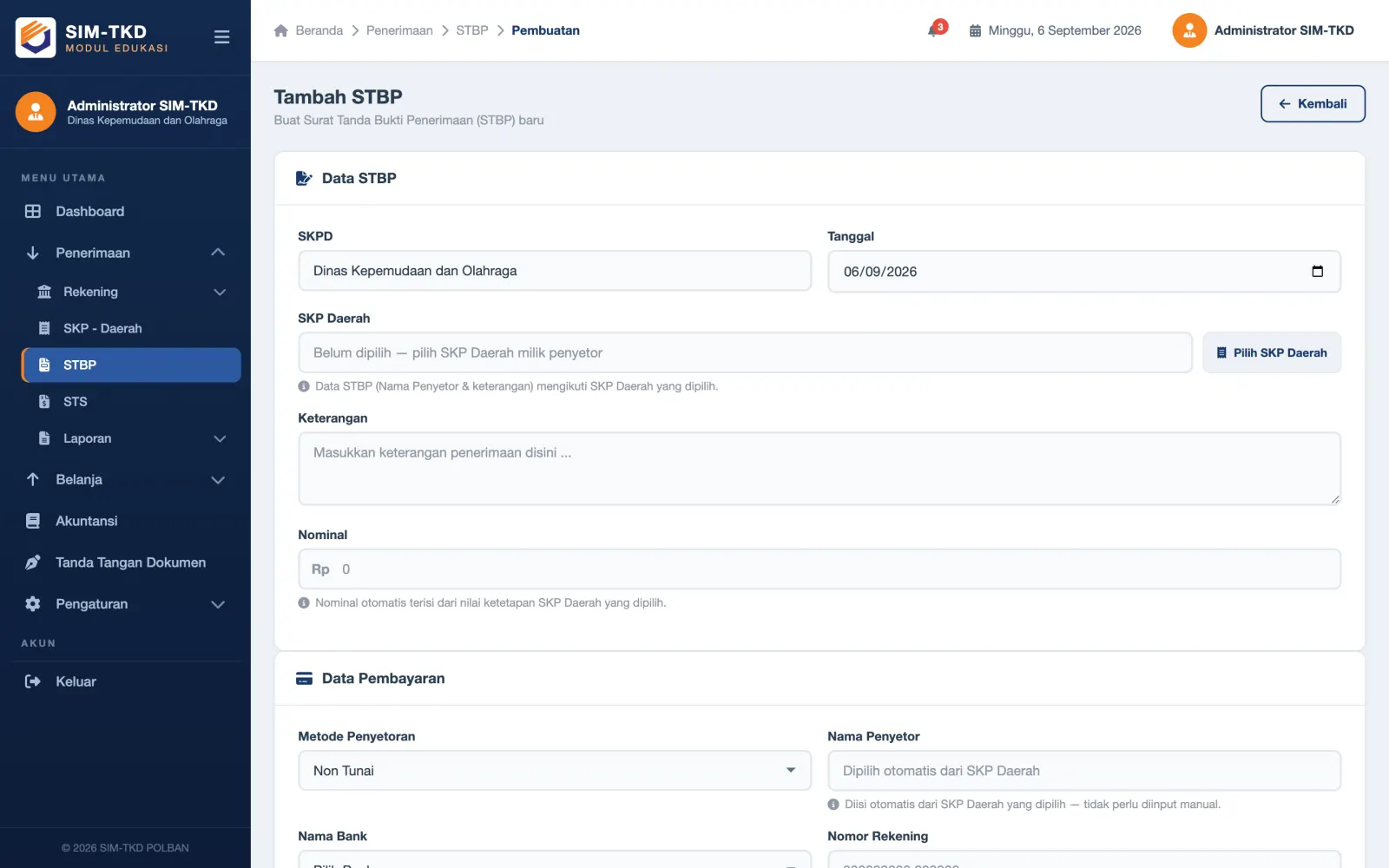Click the Nominal Rp input field

tap(820, 569)
